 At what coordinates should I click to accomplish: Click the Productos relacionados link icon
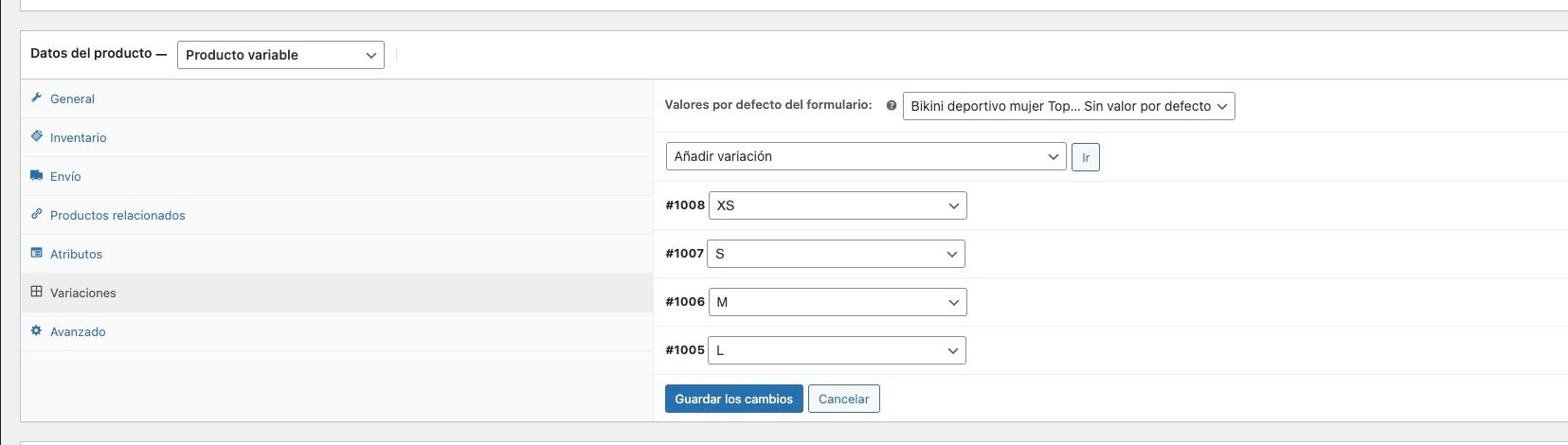36,214
